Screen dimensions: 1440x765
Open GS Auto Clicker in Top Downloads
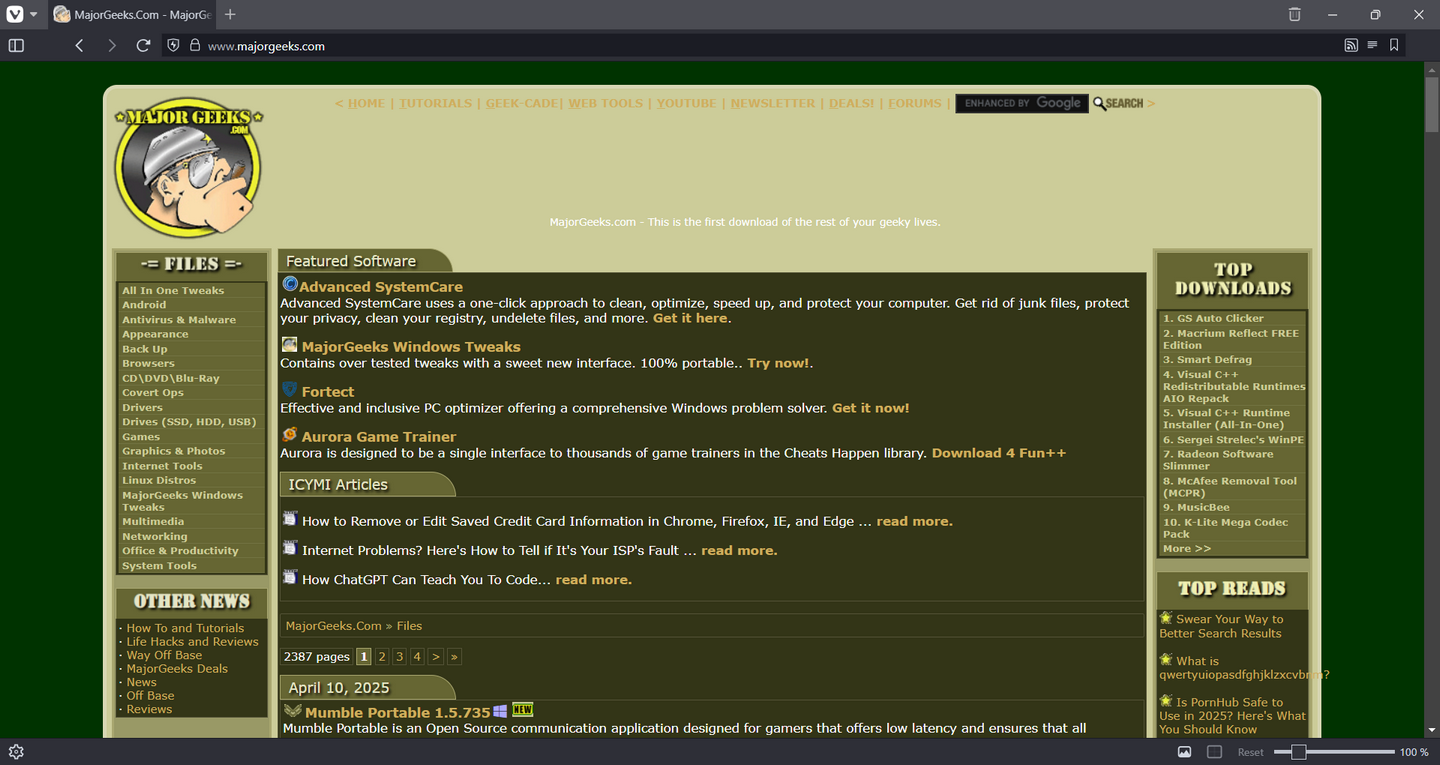1213,319
